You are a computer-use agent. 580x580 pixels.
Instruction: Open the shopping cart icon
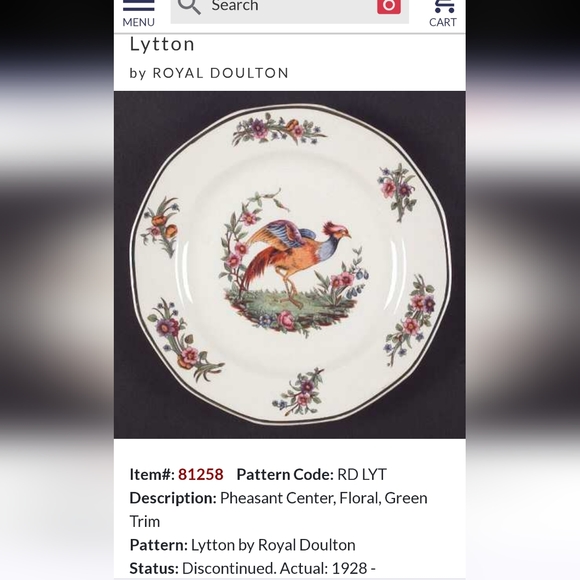pos(444,6)
